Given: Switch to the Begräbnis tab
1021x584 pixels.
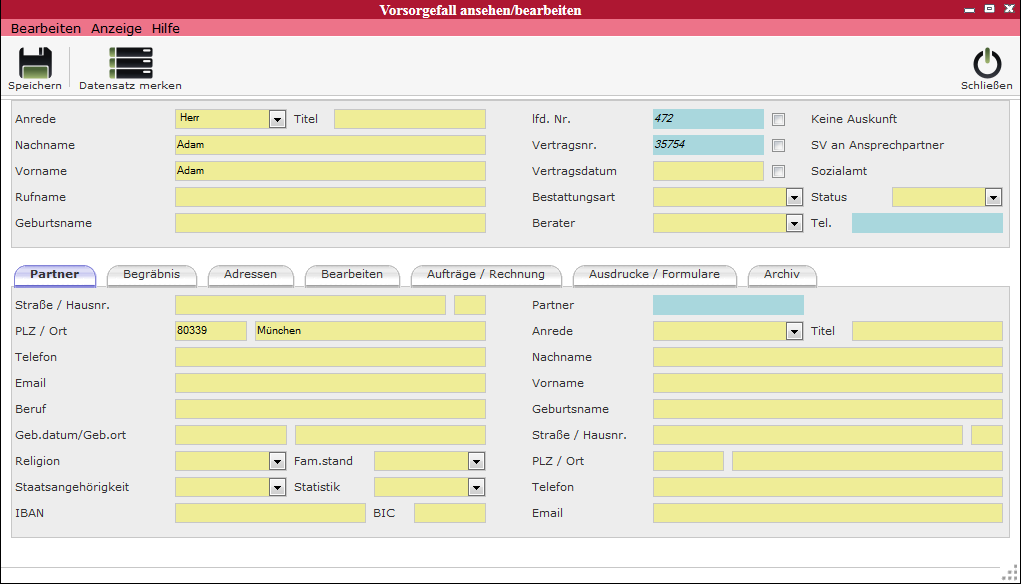Looking at the screenshot, I should (151, 274).
